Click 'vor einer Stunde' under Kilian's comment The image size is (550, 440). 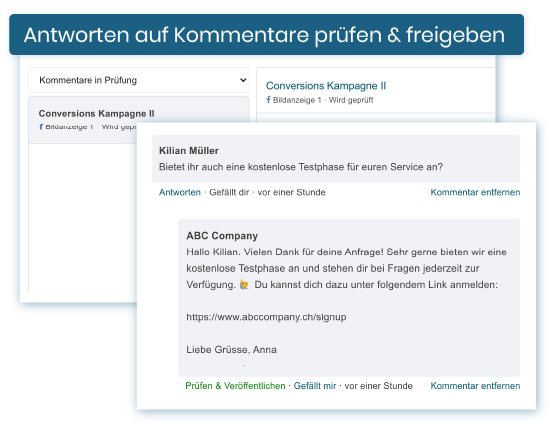click(x=291, y=192)
